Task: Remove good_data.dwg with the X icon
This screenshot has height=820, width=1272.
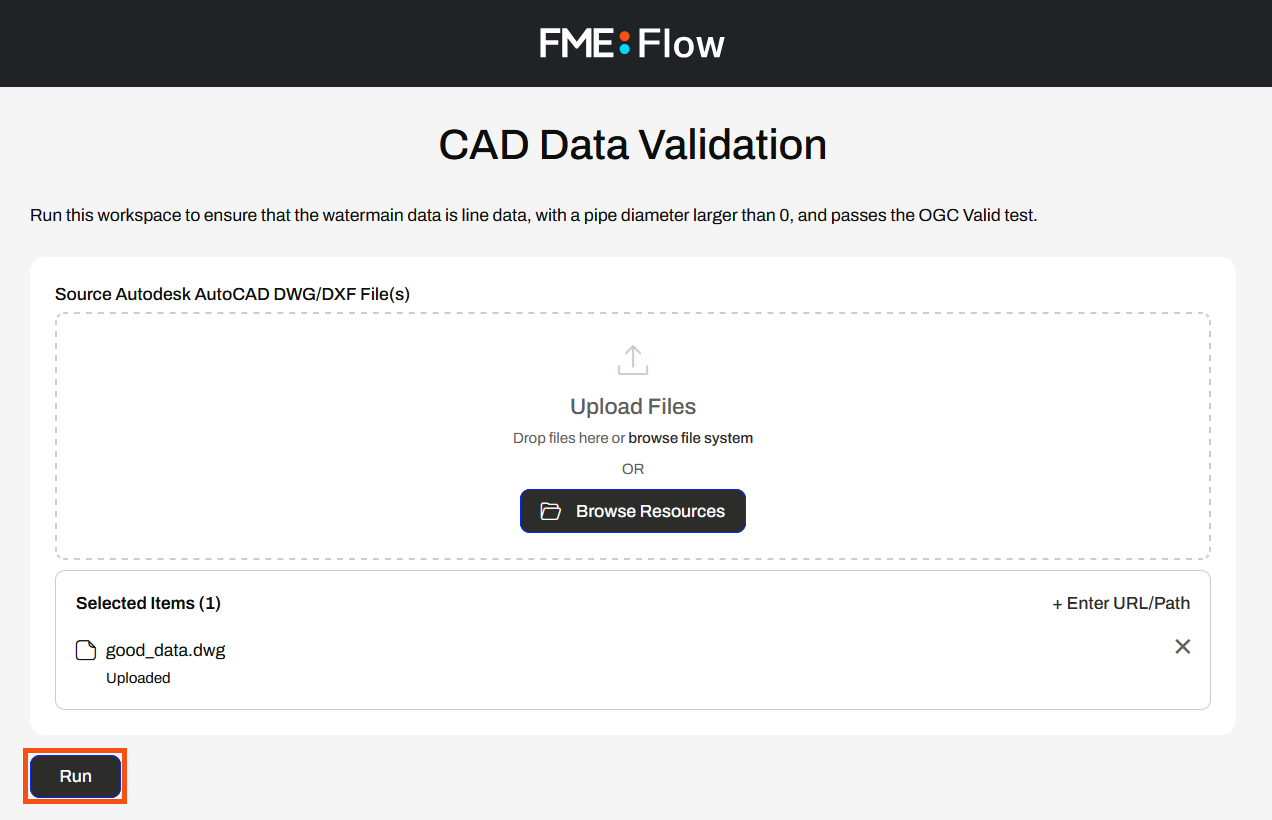Action: pyautogui.click(x=1182, y=647)
